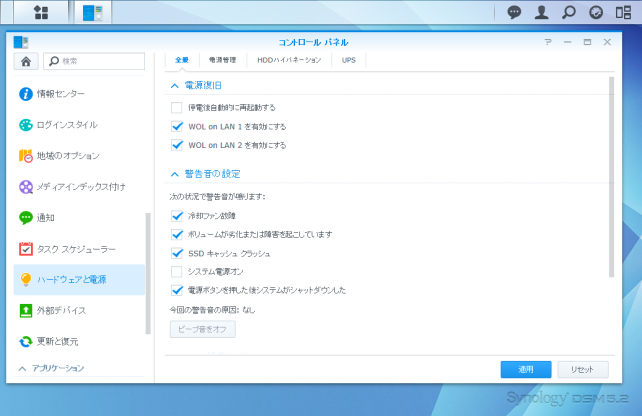The height and width of the screenshot is (416, 642).
Task: Click the ログインスタイル palette icon
Action: (x=26, y=125)
